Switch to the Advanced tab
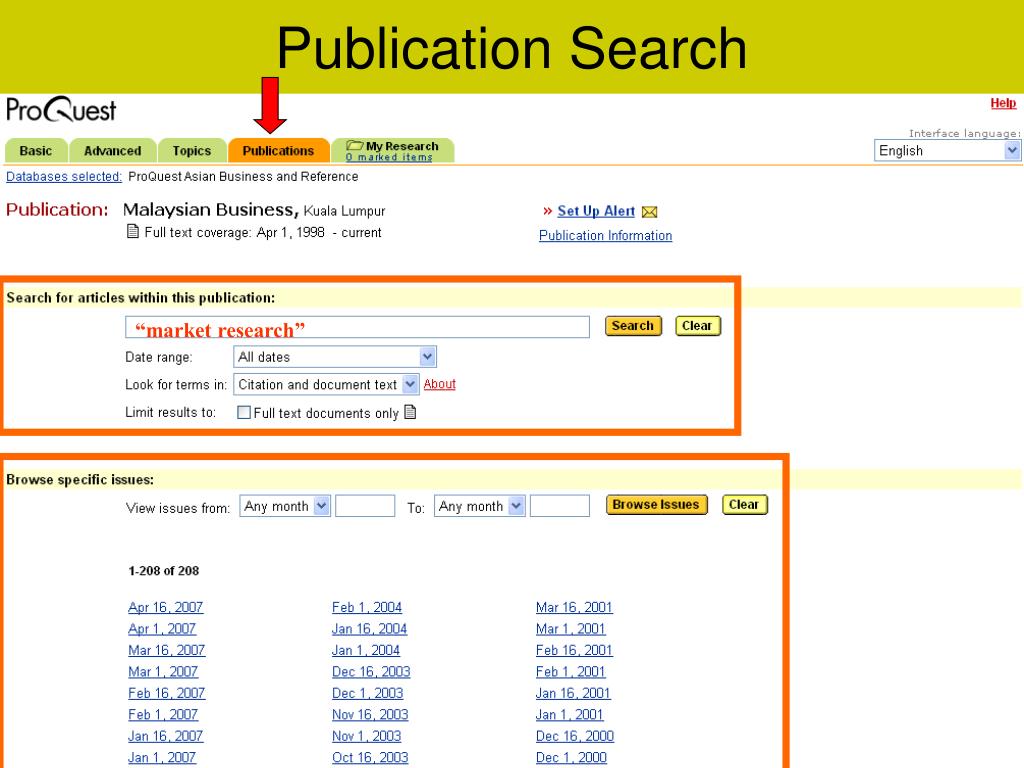 (x=112, y=151)
